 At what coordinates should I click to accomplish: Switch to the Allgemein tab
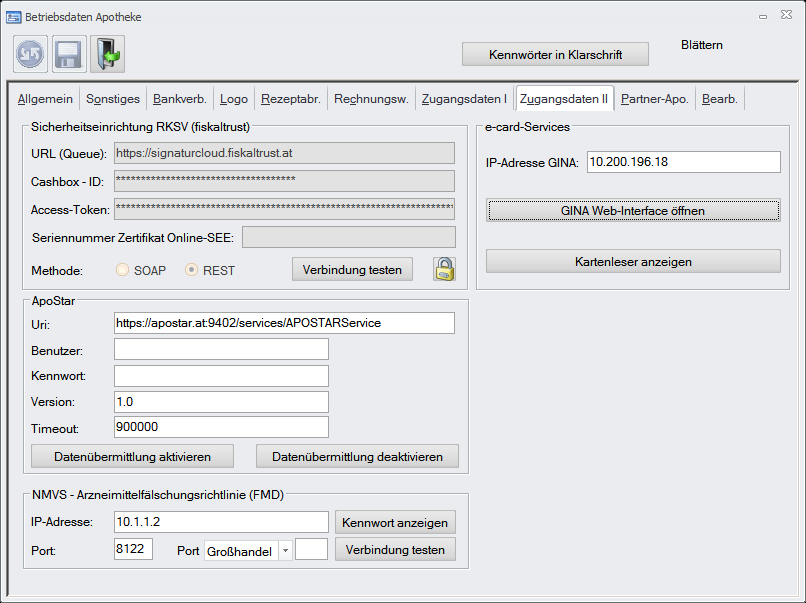[x=46, y=99]
